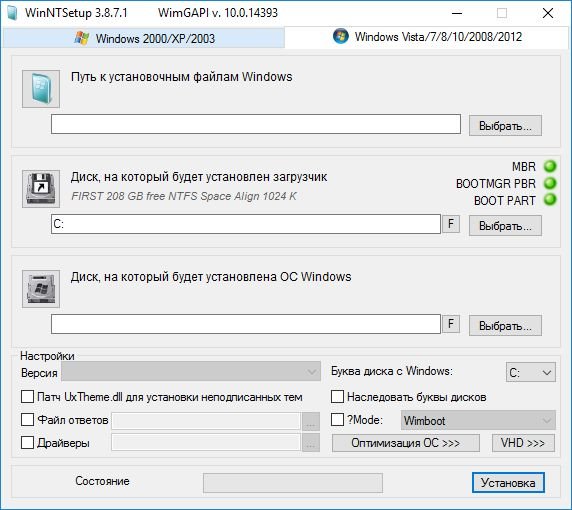The width and height of the screenshot is (572, 510).
Task: Click the F format button beside installation drive field
Action: click(x=451, y=324)
